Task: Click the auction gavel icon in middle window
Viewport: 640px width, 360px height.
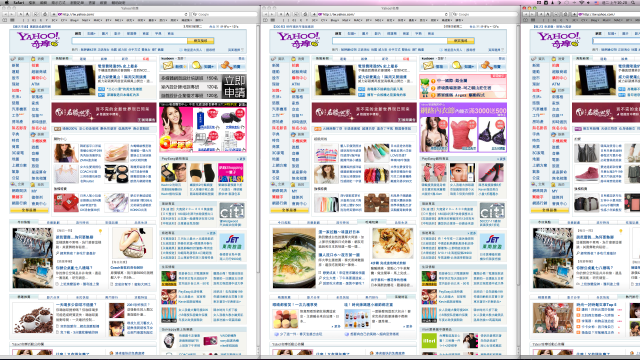Action: click(487, 65)
